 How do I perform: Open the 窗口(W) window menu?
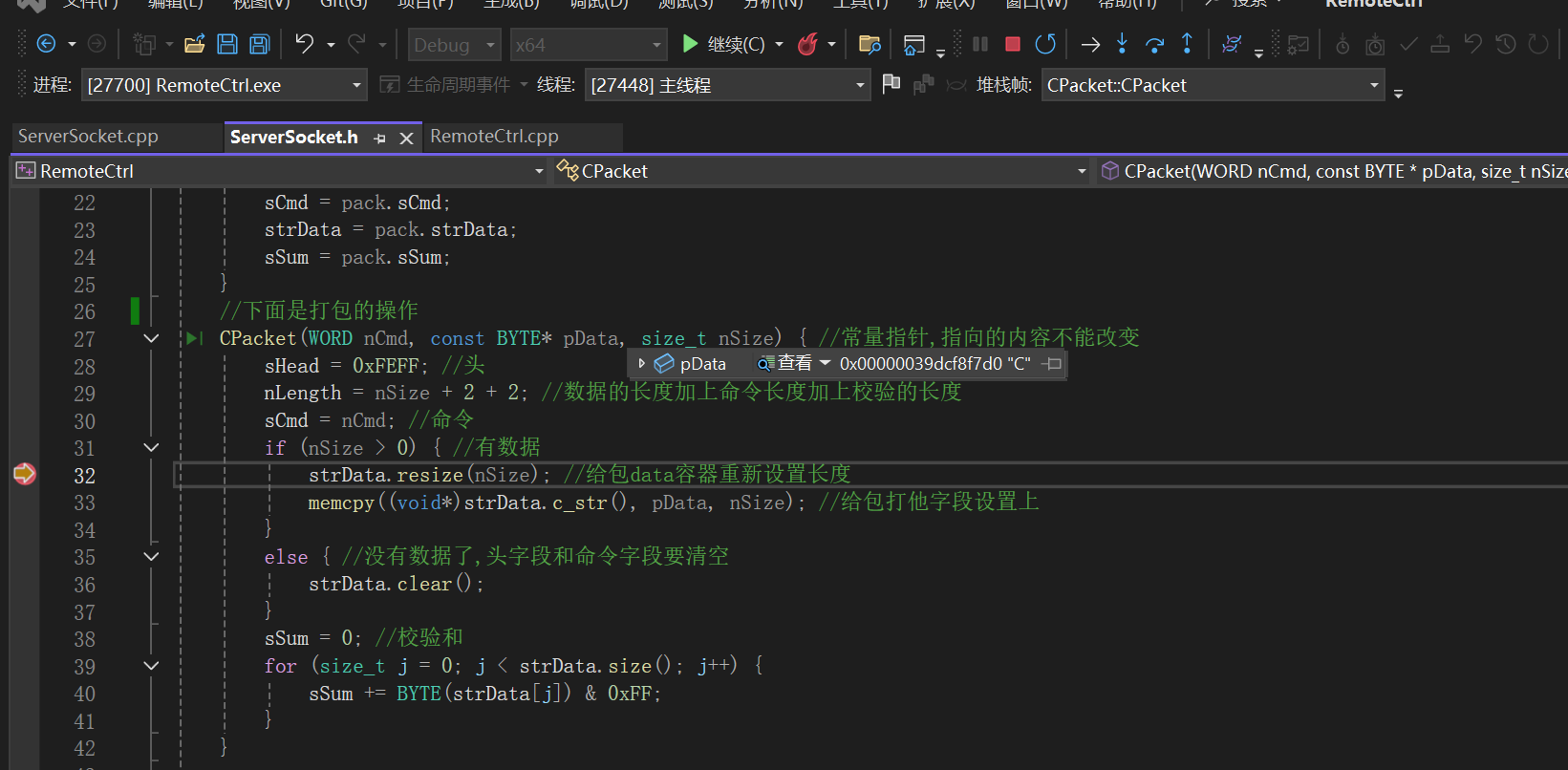(x=1037, y=3)
